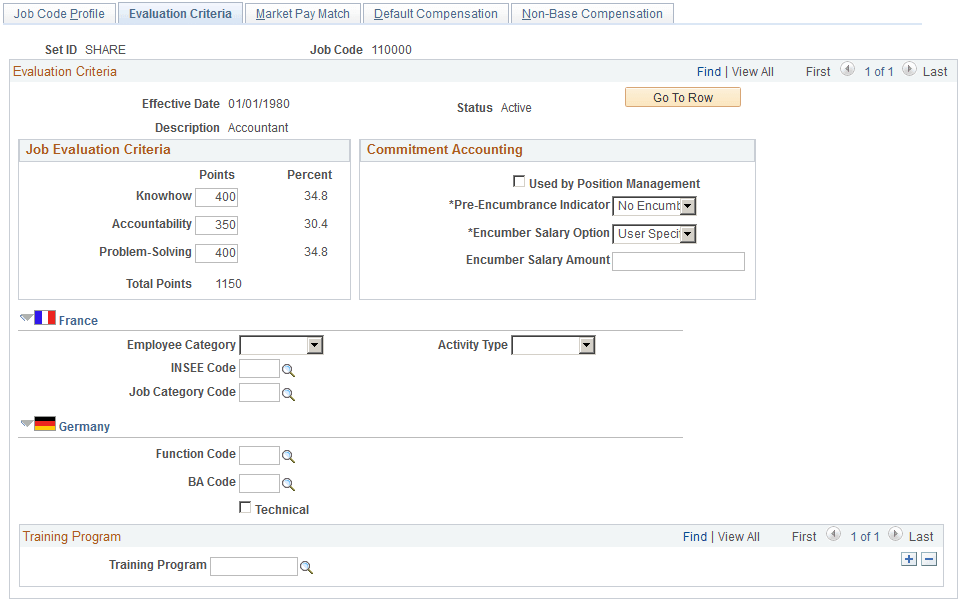Image resolution: width=962 pixels, height=603 pixels.
Task: Add a new Training Program row
Action: coord(909,559)
